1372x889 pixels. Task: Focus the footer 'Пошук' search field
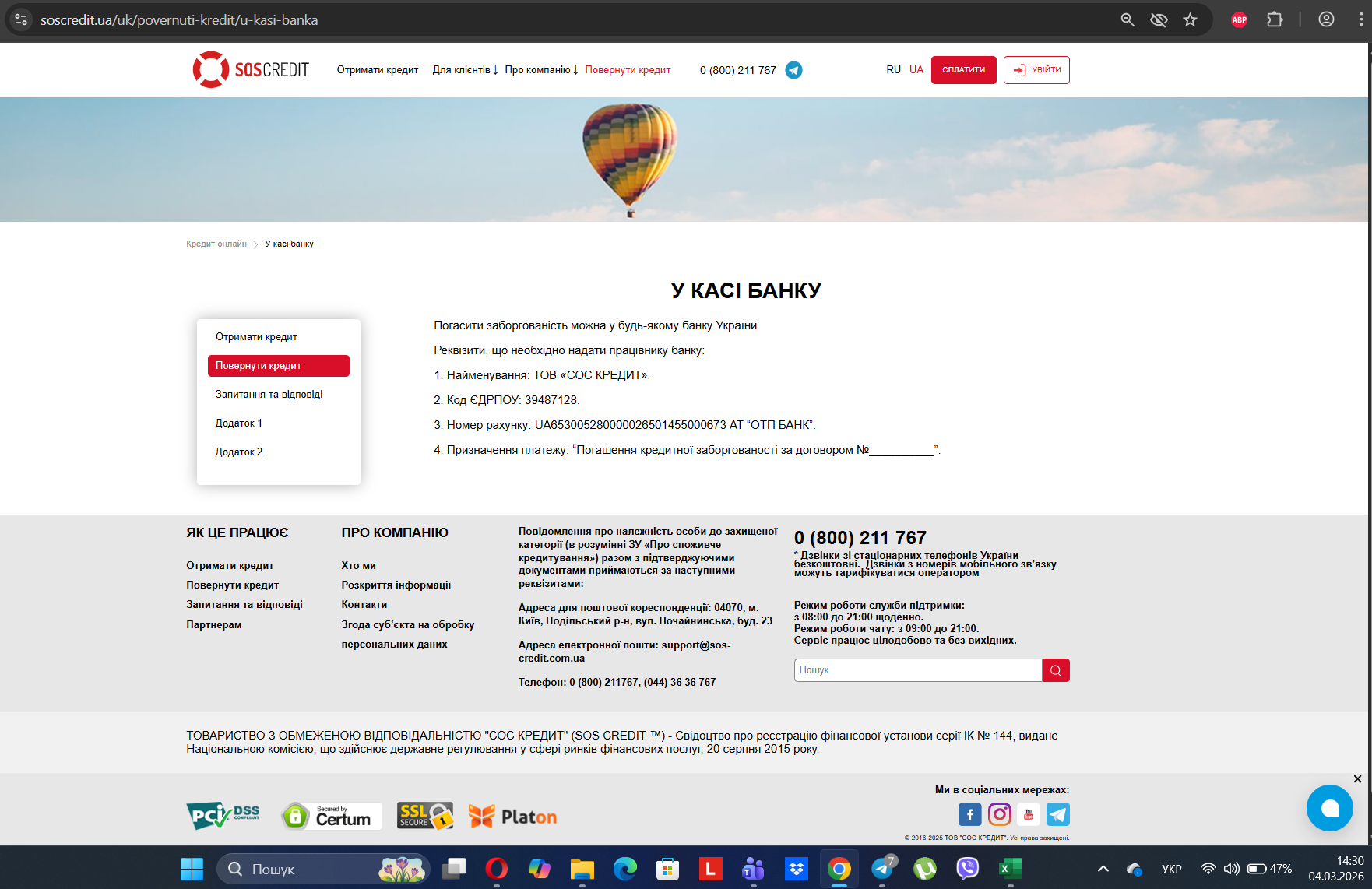(x=918, y=670)
